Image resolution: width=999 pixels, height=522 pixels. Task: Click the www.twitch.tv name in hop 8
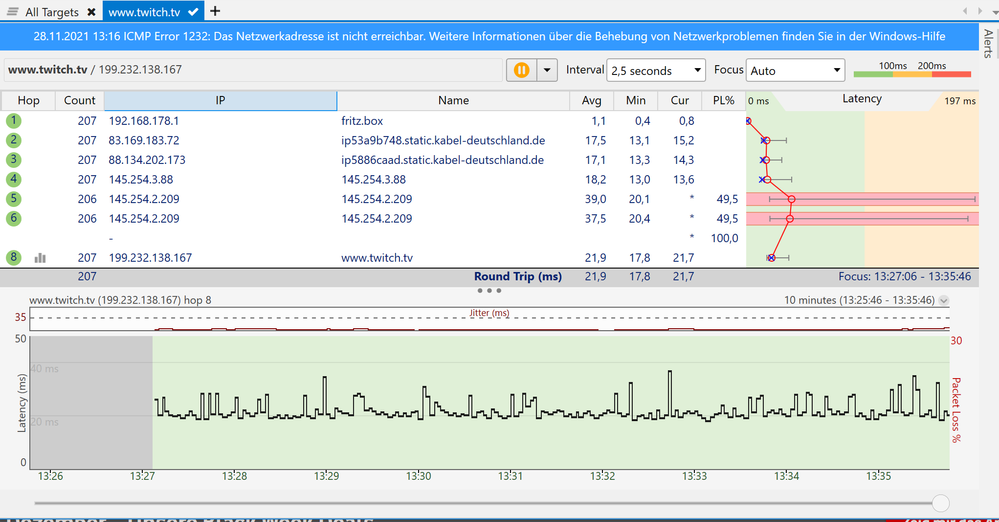coord(377,257)
